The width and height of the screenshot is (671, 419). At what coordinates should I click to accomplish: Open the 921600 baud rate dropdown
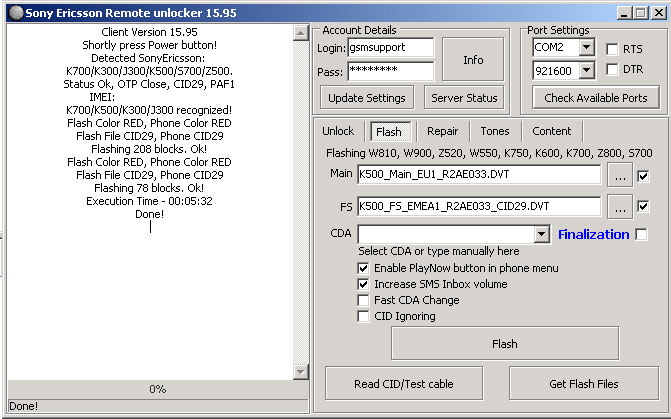[587, 70]
